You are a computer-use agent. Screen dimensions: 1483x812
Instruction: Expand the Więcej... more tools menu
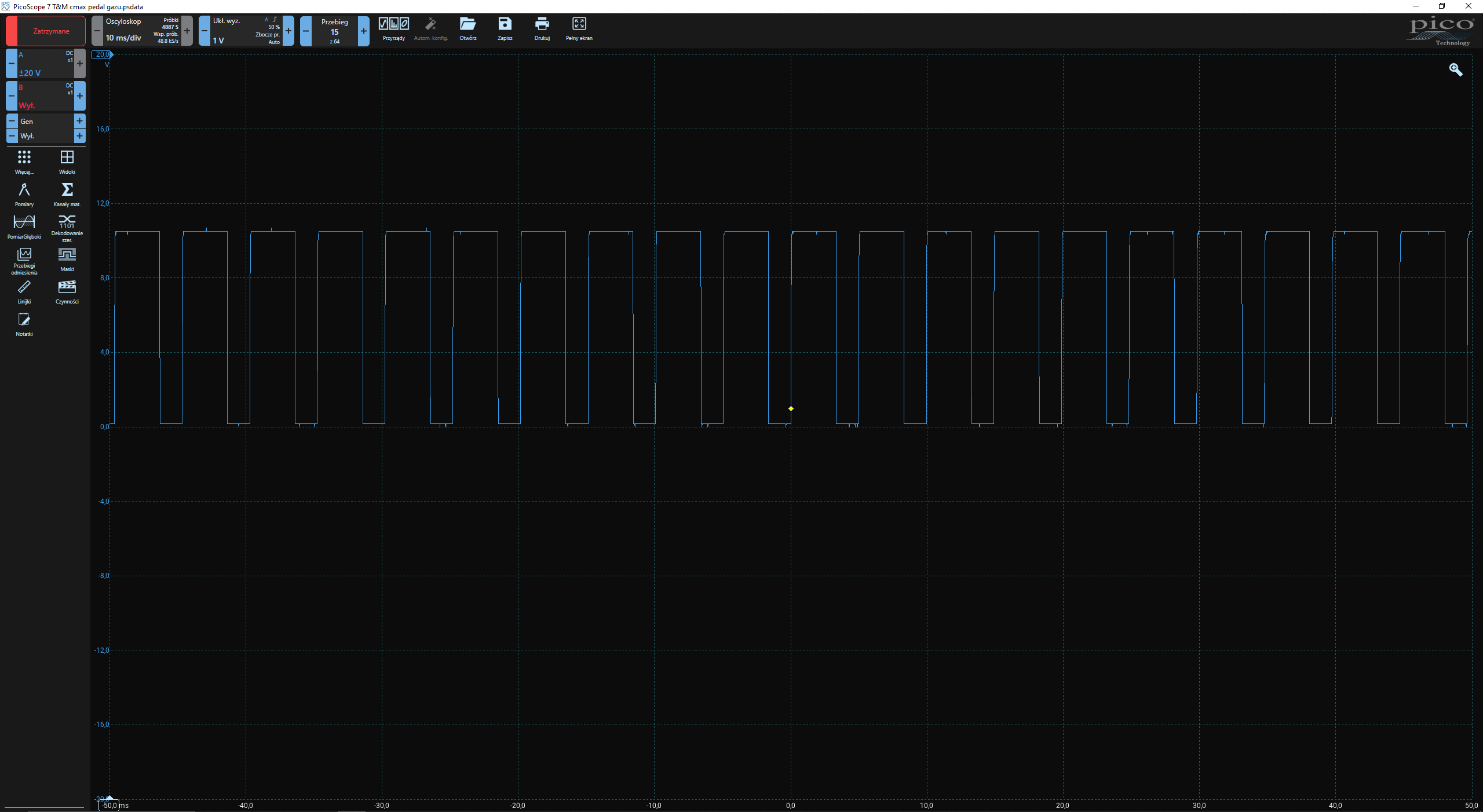click(24, 162)
